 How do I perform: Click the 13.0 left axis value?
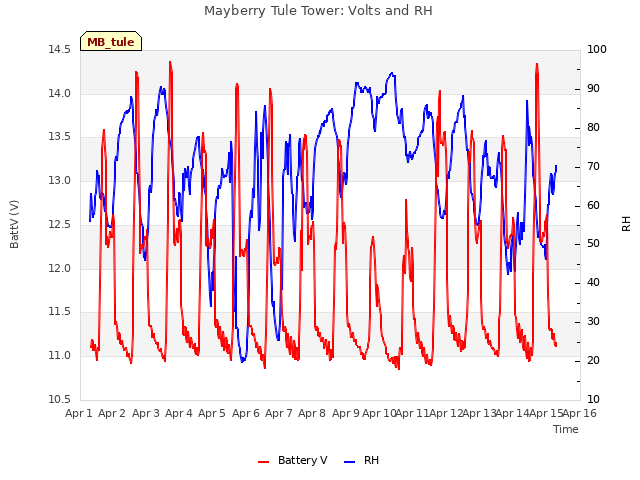(x=60, y=180)
